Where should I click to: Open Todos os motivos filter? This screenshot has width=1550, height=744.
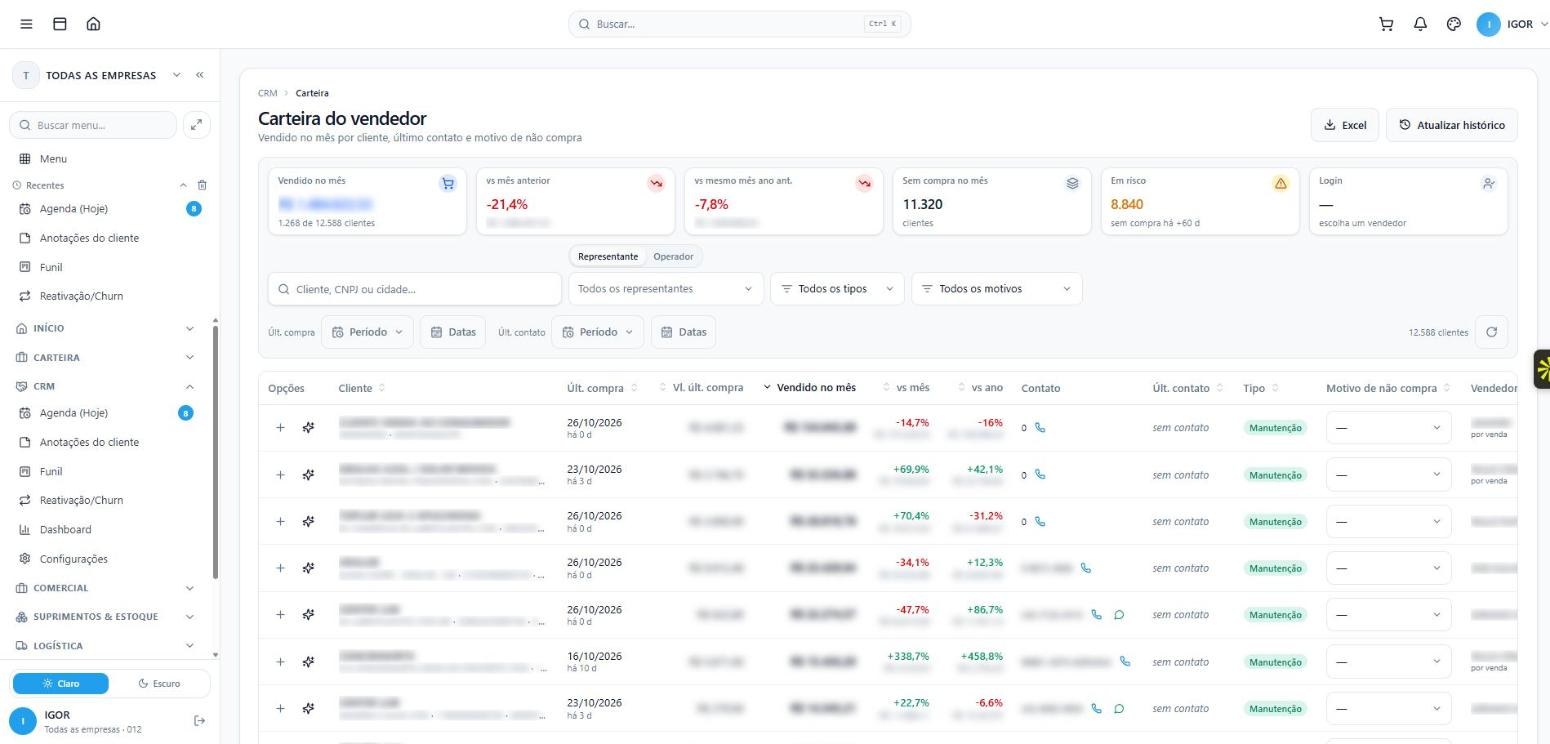[996, 289]
